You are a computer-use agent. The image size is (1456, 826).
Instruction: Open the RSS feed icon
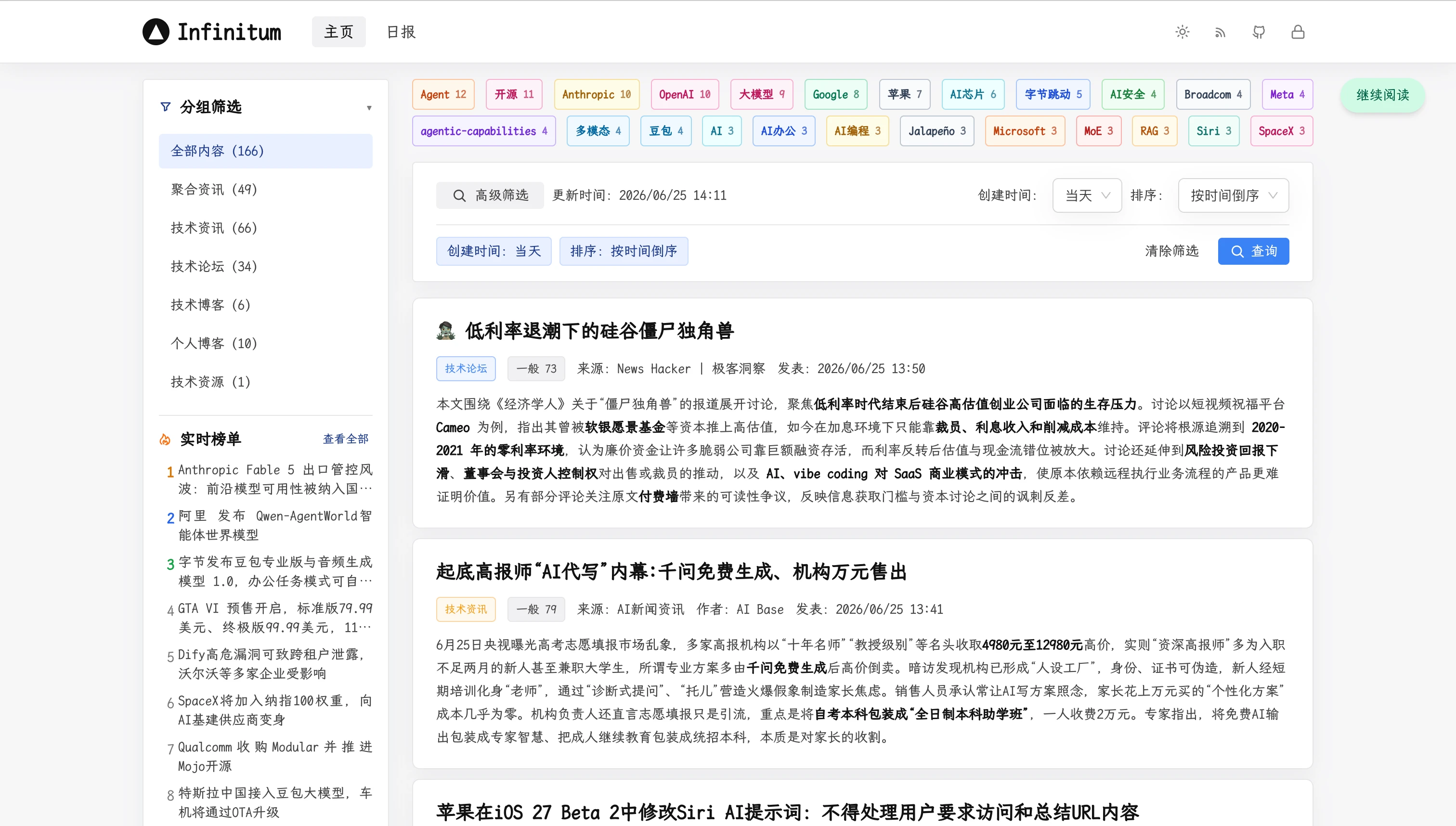click(x=1220, y=32)
